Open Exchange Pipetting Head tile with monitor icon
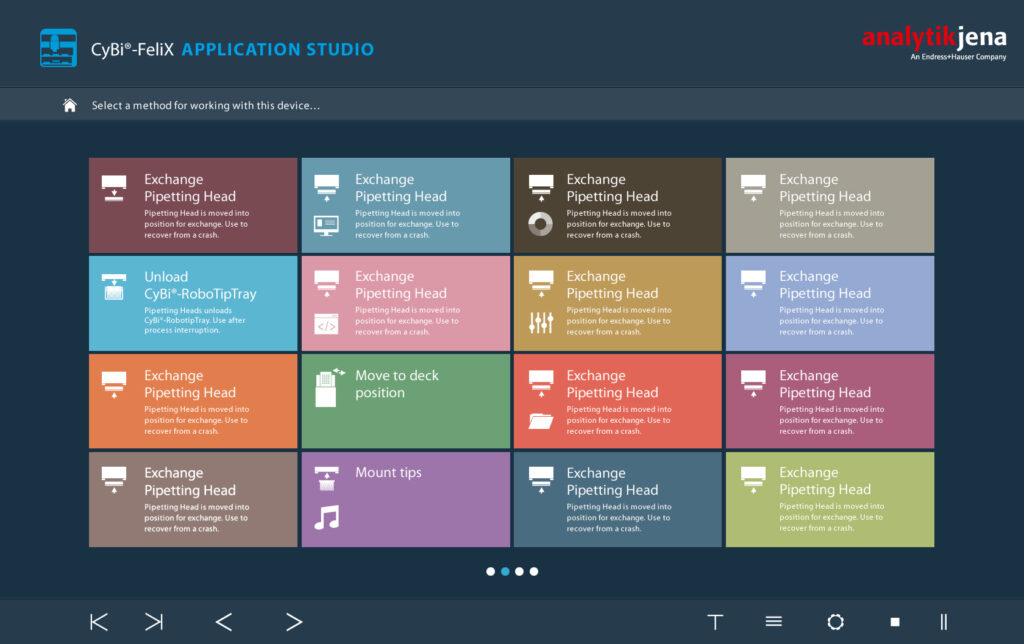1024x644 pixels. coord(406,205)
